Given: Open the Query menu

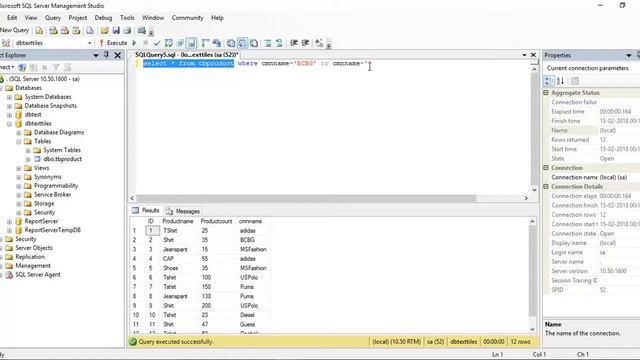Looking at the screenshot, I should pyautogui.click(x=53, y=18).
